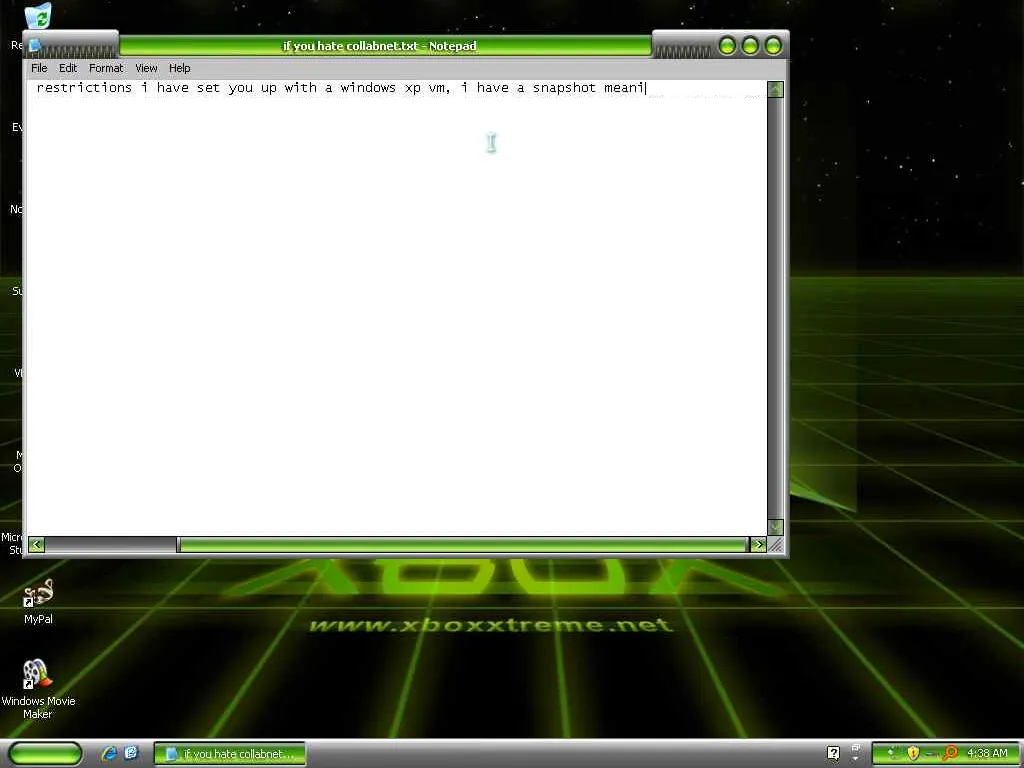1024x768 pixels.
Task: Click the green horizontal scrollbar thumb
Action: tap(462, 545)
